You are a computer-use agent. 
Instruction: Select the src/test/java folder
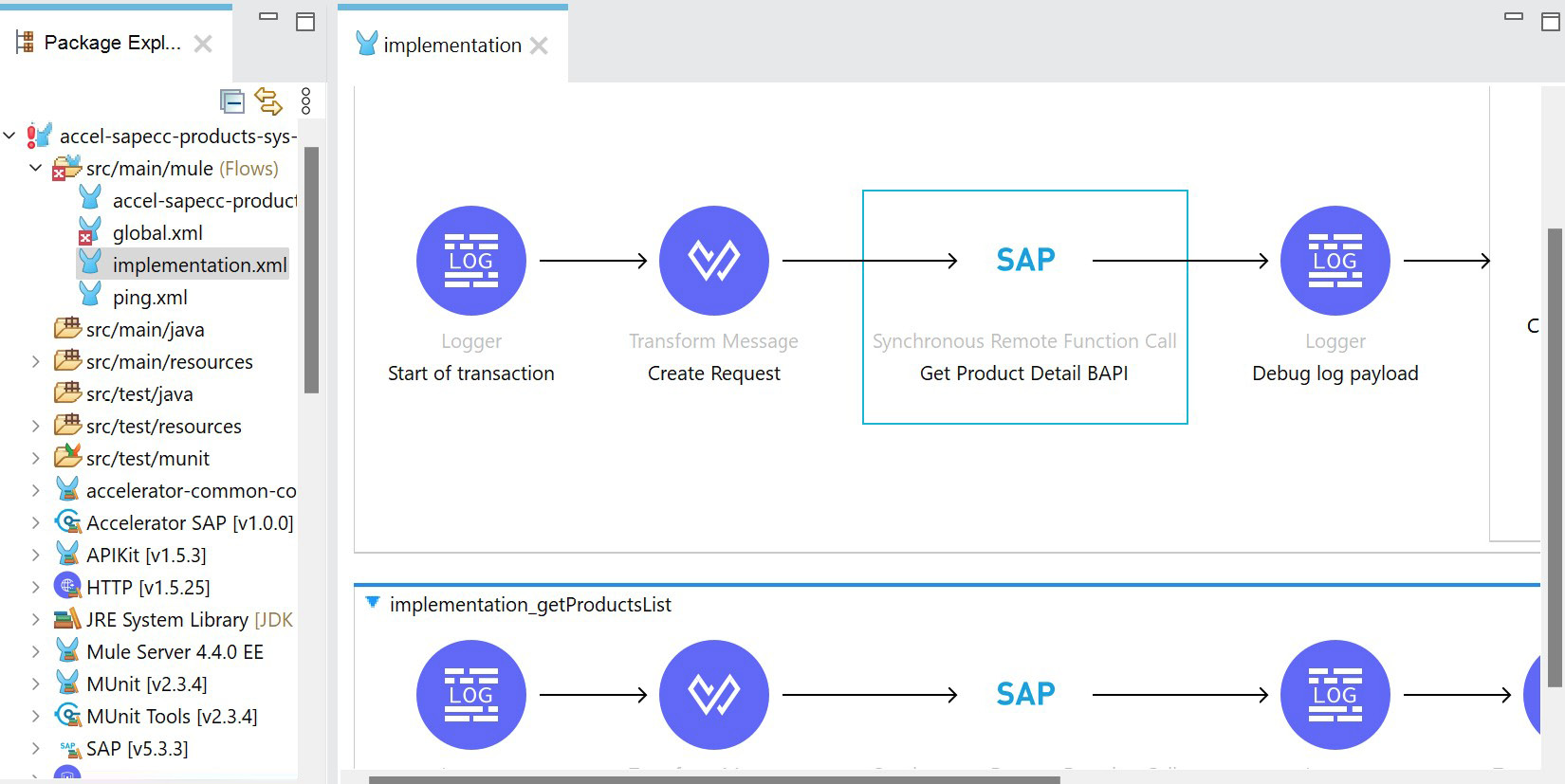139,394
